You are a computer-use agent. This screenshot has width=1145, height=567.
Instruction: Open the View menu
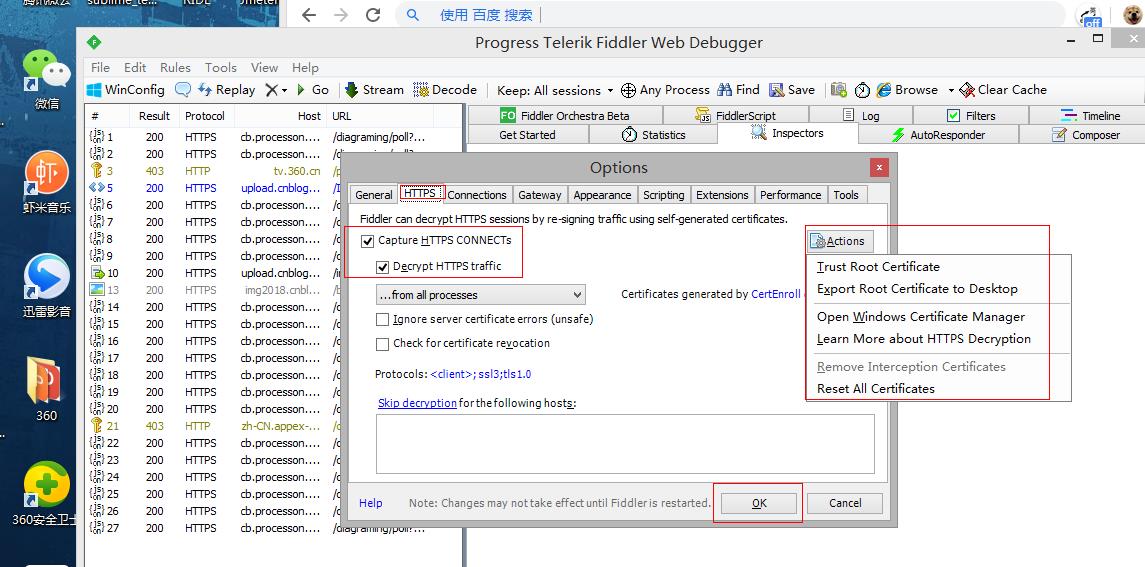tap(264, 67)
